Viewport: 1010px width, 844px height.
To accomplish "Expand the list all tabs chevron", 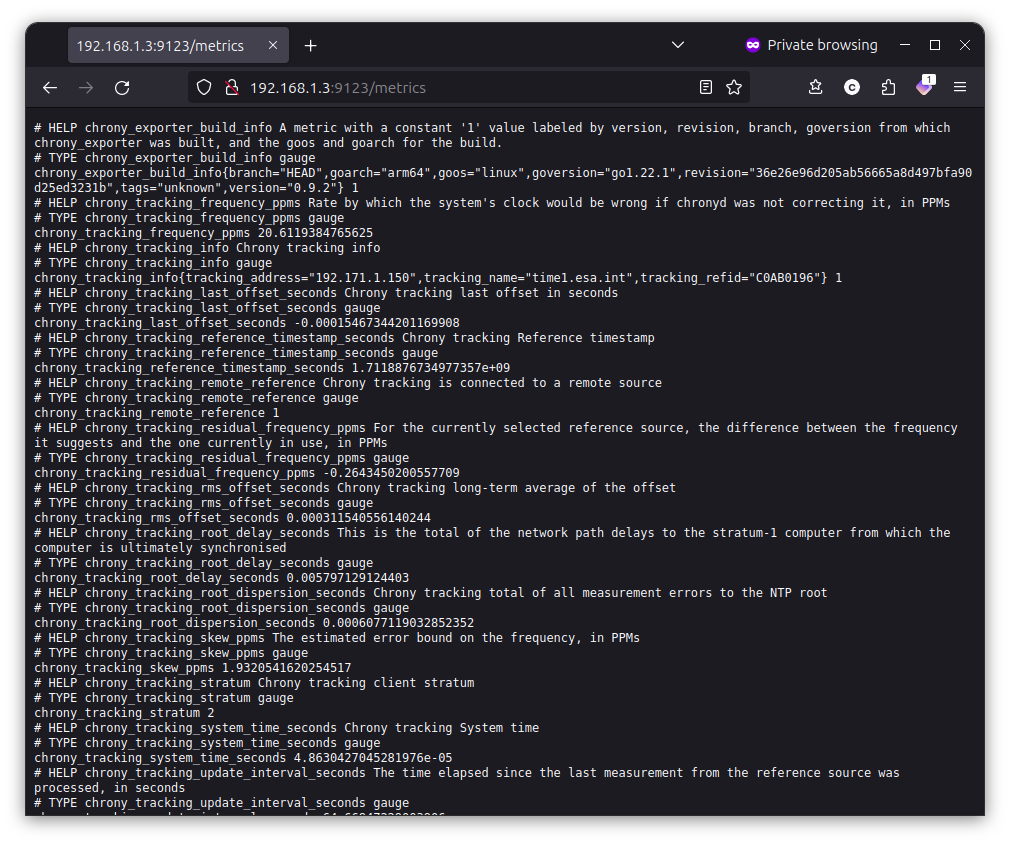I will point(678,45).
